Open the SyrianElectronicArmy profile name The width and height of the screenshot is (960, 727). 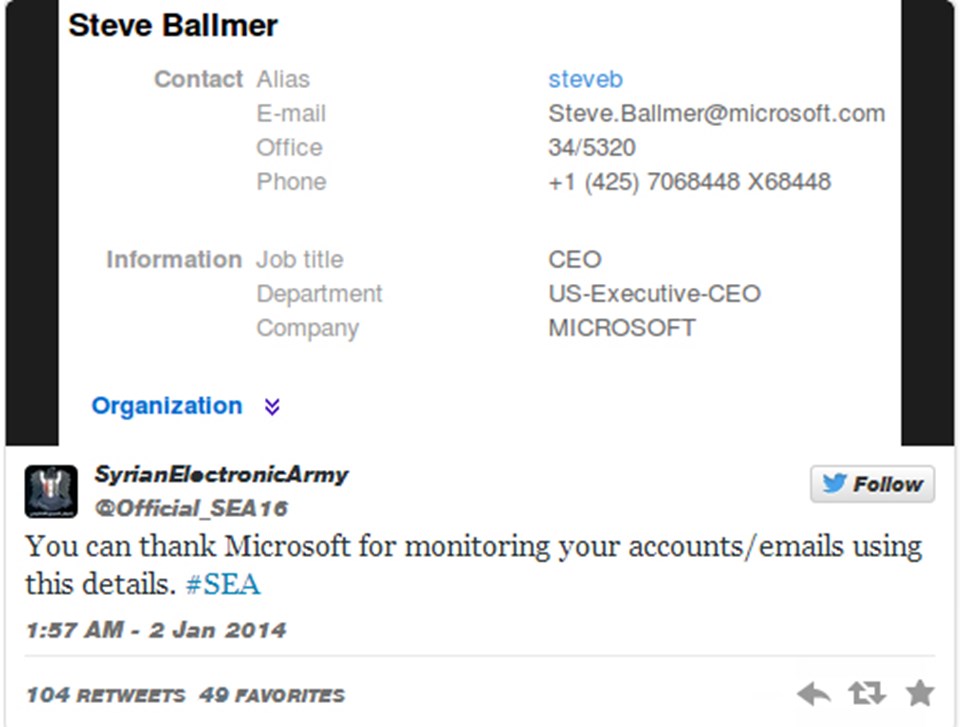pyautogui.click(x=221, y=474)
